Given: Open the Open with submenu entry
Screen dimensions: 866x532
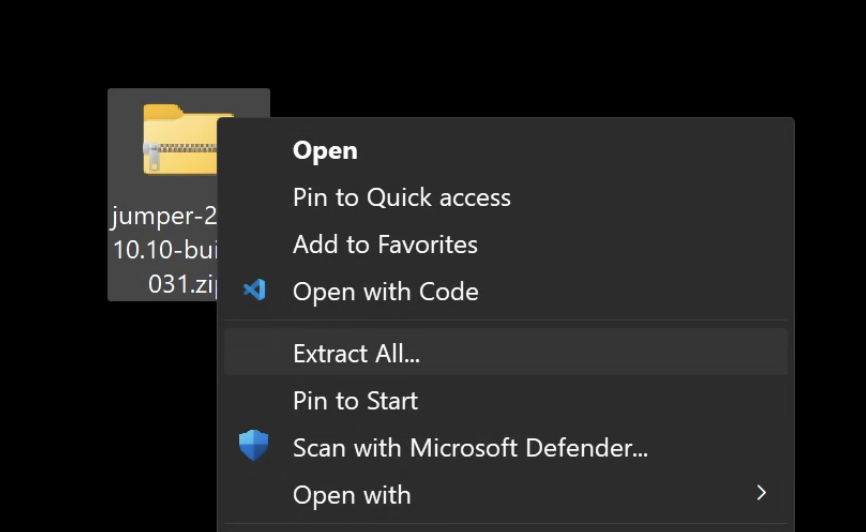Looking at the screenshot, I should 352,495.
